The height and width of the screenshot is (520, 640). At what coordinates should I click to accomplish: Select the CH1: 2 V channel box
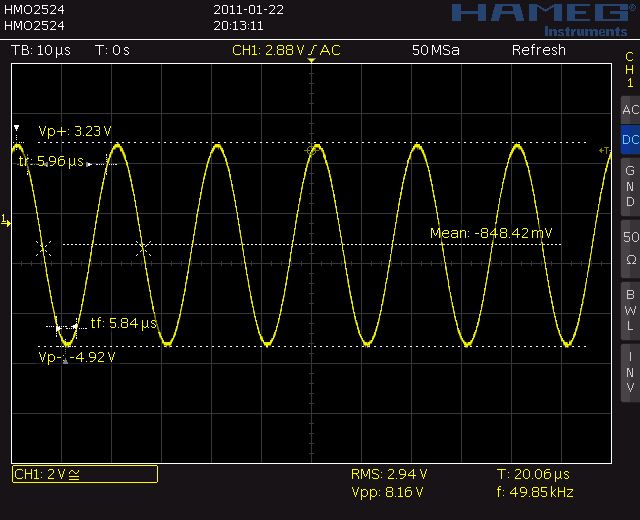tap(85, 474)
